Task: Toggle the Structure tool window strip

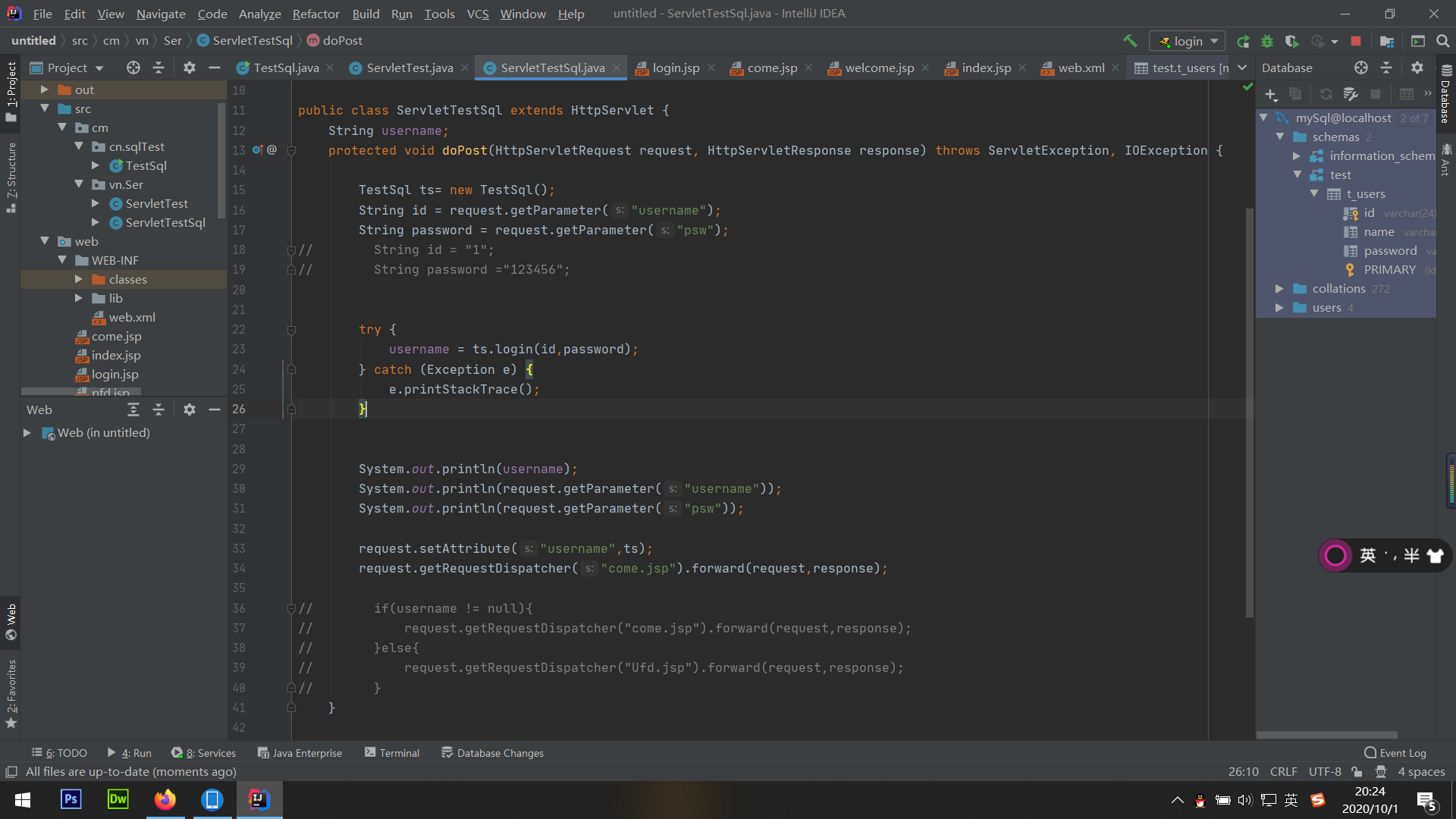Action: coord(11,177)
